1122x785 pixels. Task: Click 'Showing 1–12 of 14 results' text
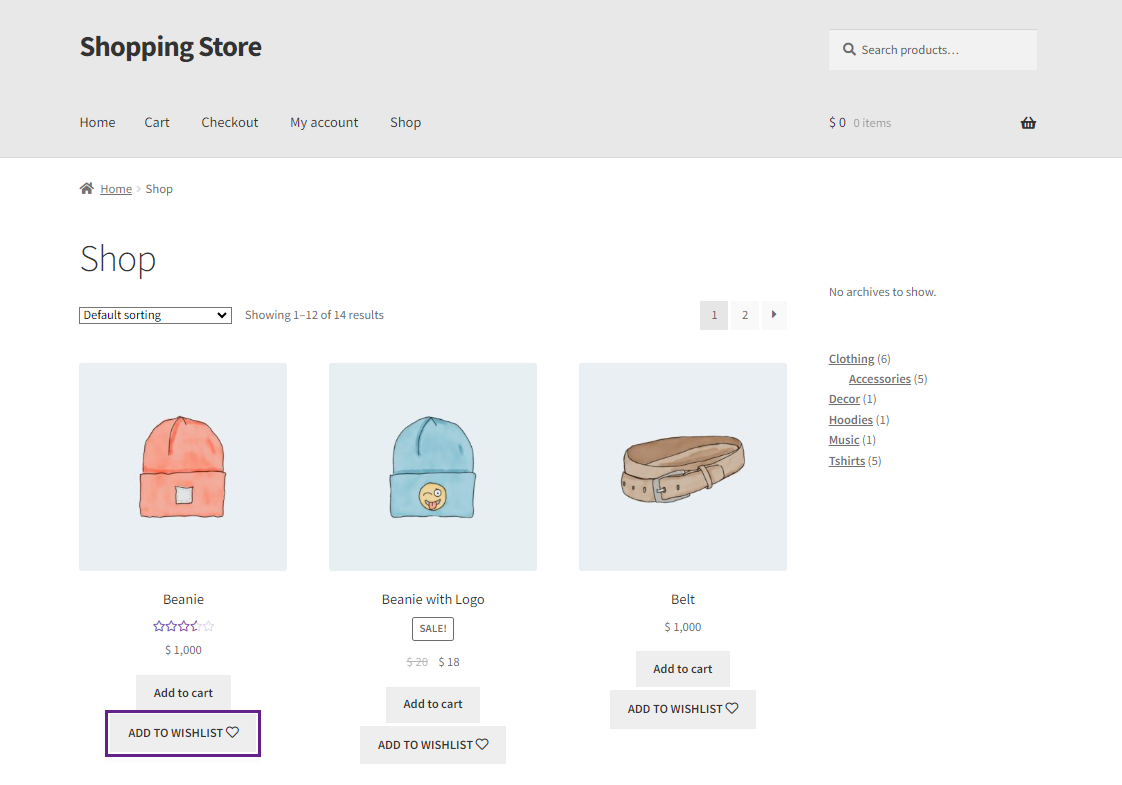click(314, 315)
